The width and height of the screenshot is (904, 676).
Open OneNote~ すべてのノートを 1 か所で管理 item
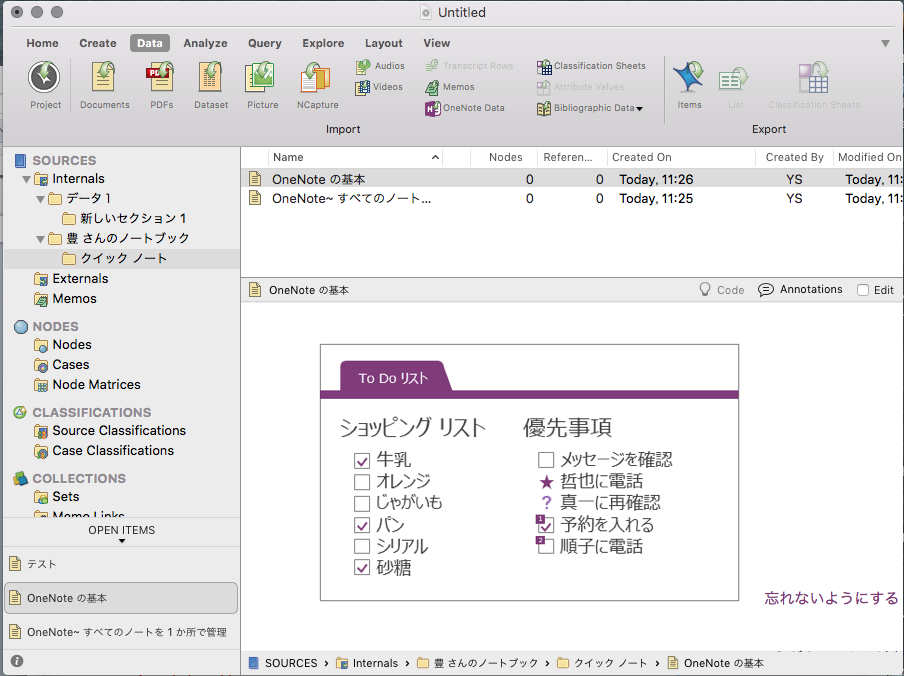120,632
